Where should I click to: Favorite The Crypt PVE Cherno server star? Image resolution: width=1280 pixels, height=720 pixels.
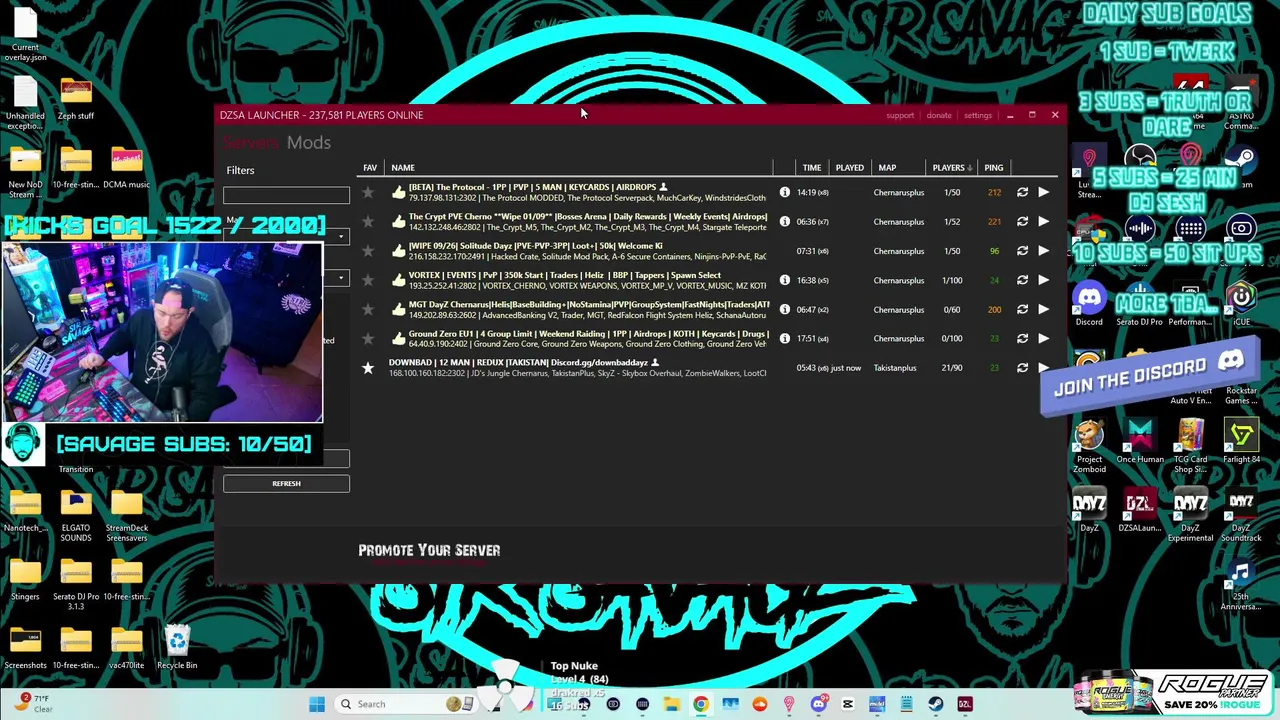coord(368,221)
